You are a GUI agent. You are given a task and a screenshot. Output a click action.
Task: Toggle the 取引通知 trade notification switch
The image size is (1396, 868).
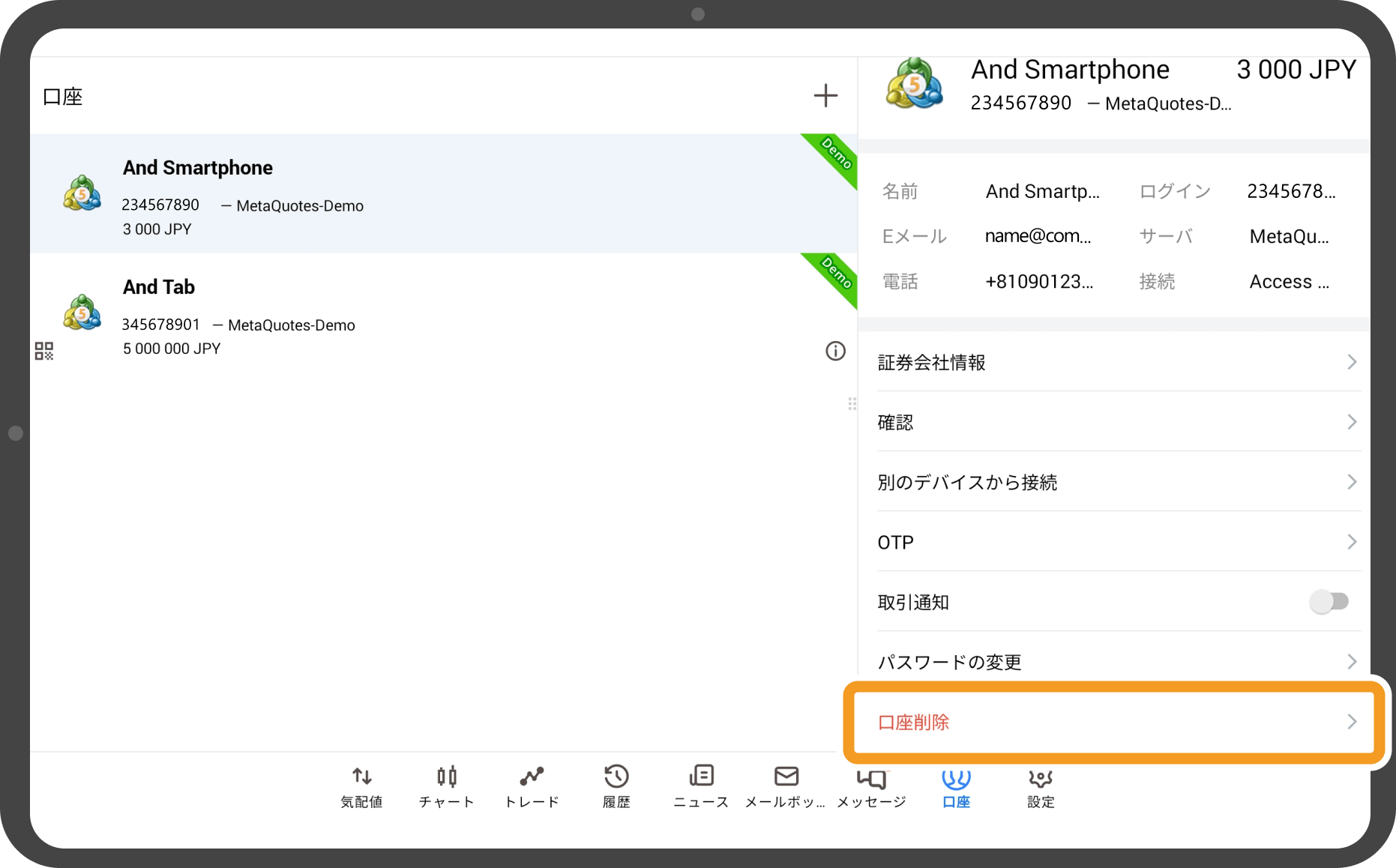coord(1329,602)
